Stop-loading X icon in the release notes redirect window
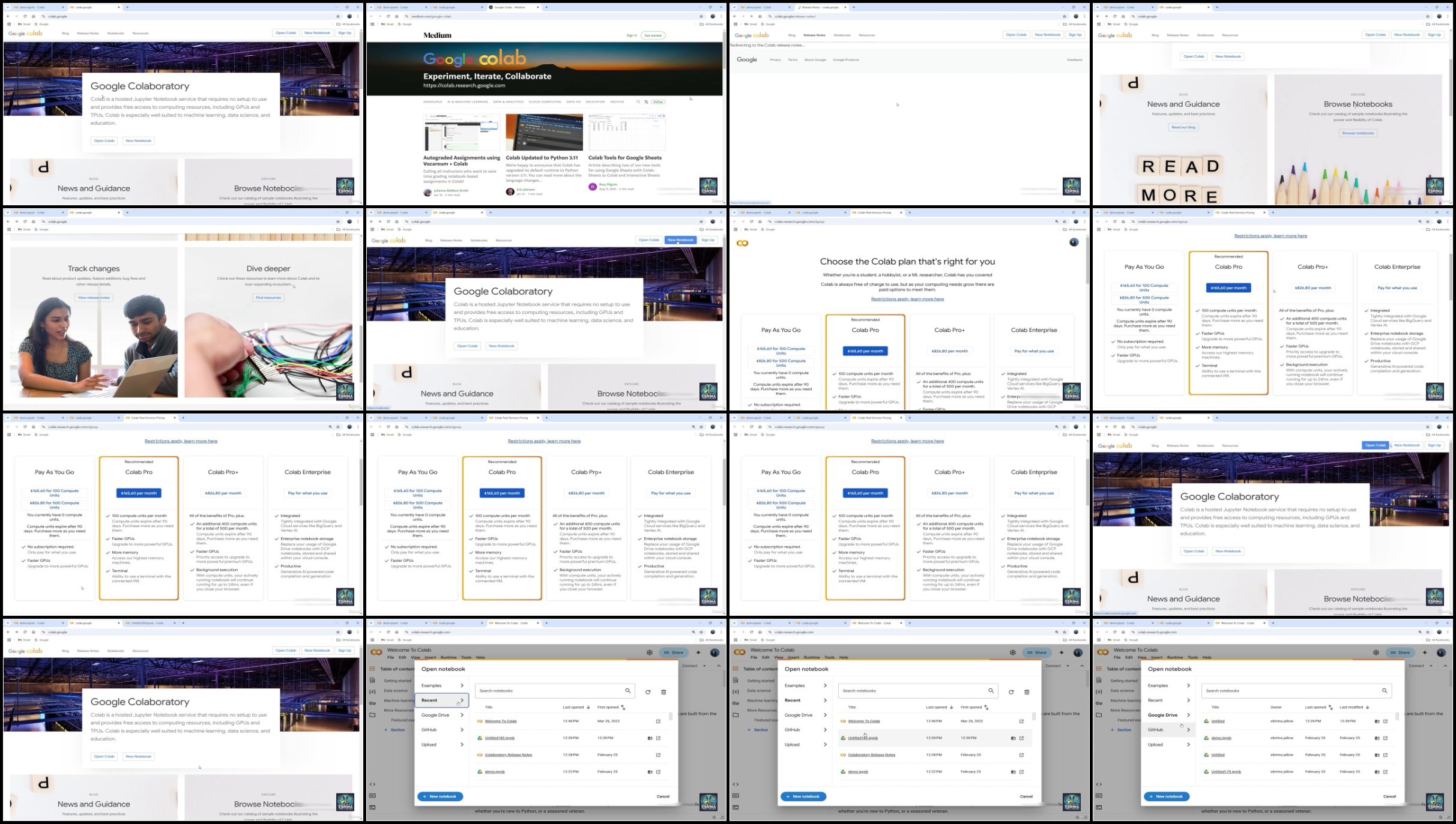 [752, 16]
